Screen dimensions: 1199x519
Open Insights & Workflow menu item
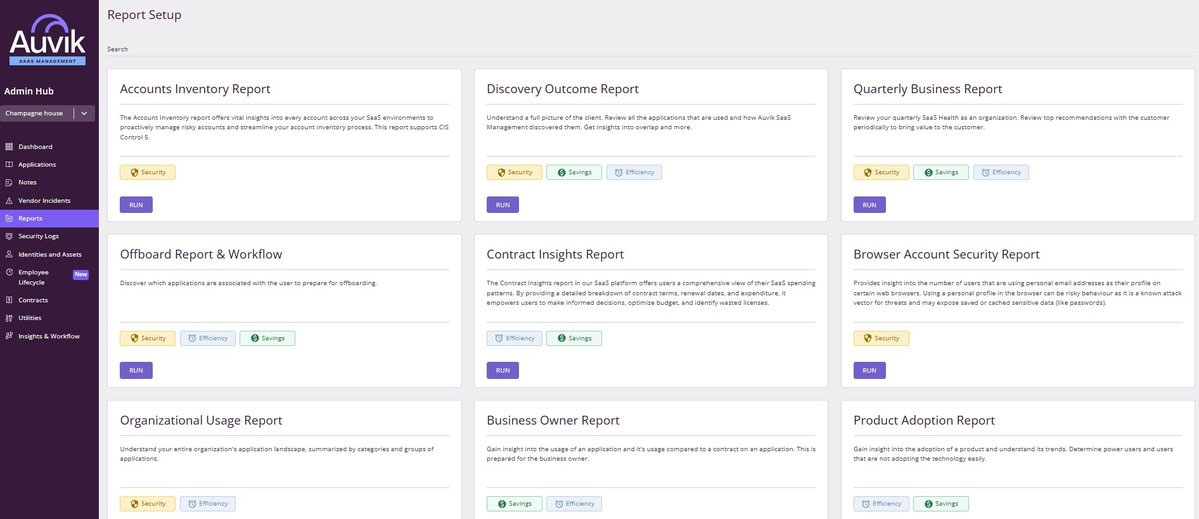(x=48, y=336)
